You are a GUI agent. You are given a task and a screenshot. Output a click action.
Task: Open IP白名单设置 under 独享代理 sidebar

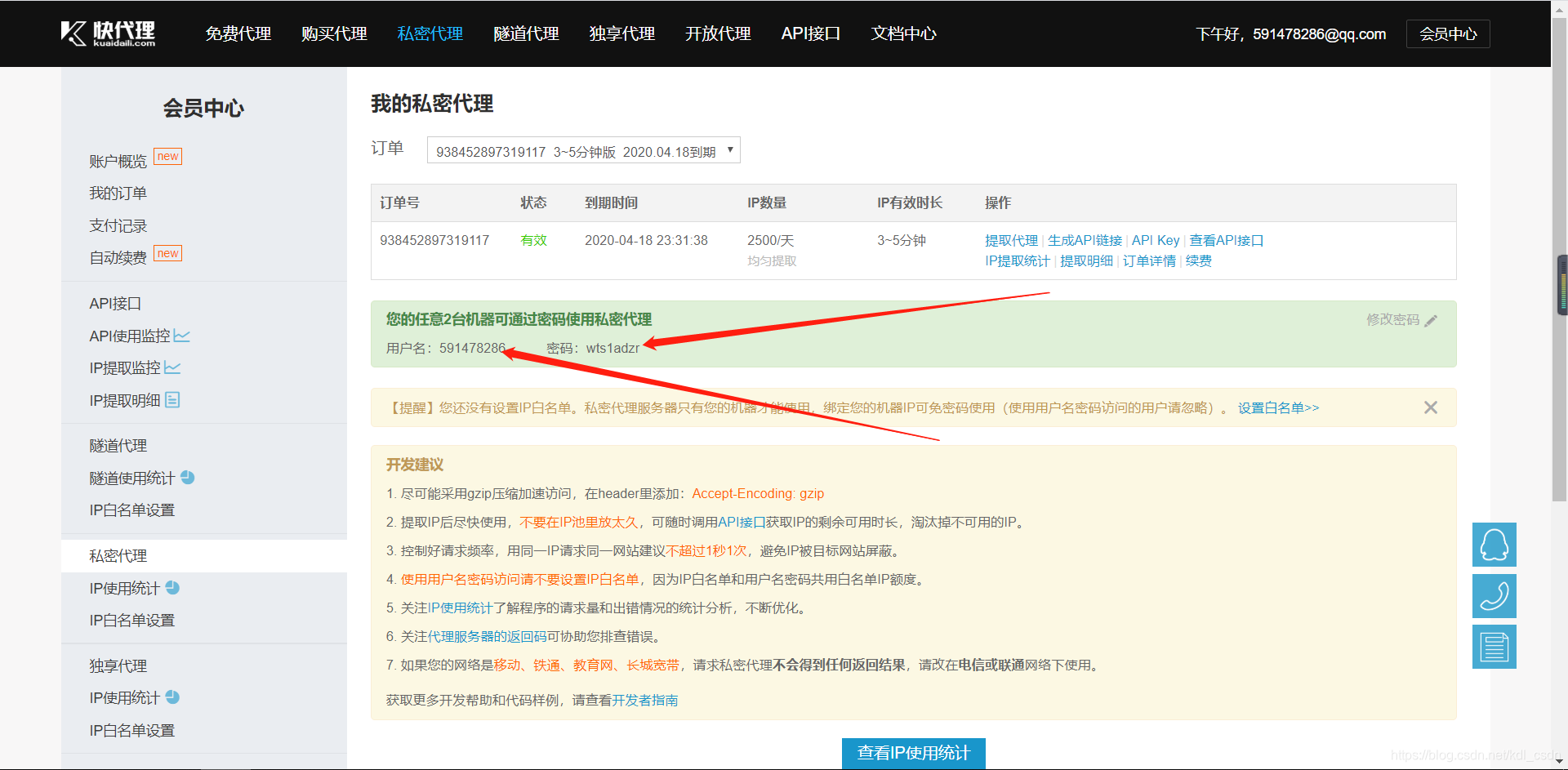click(x=132, y=730)
